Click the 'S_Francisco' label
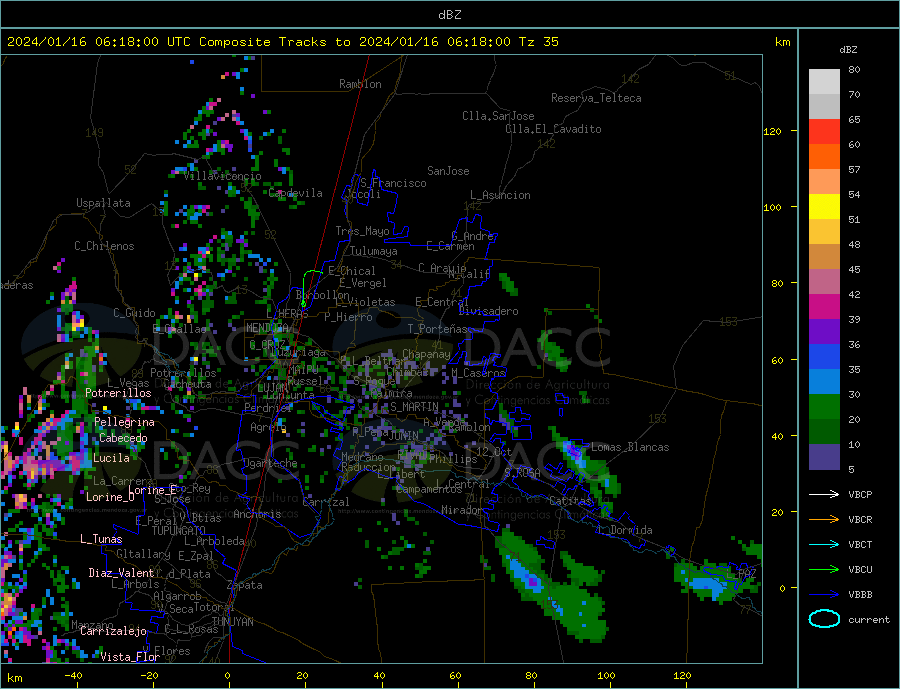Image resolution: width=900 pixels, height=689 pixels. pos(393,183)
